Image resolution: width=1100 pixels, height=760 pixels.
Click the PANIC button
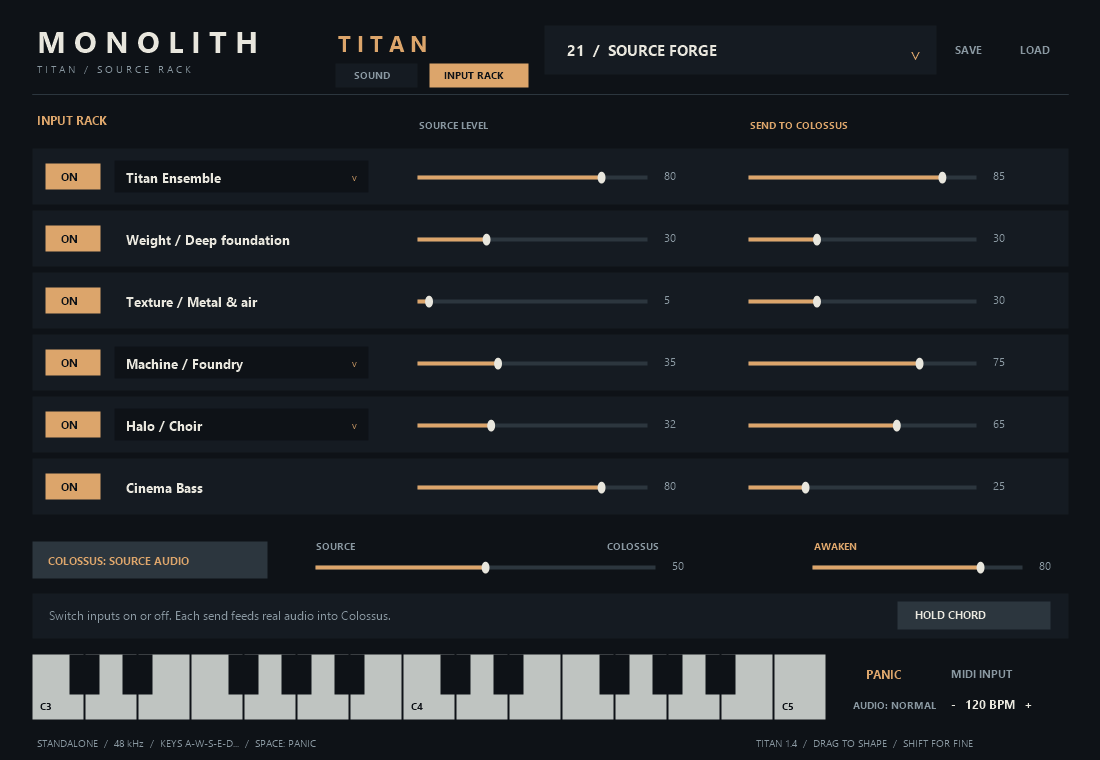coord(883,674)
